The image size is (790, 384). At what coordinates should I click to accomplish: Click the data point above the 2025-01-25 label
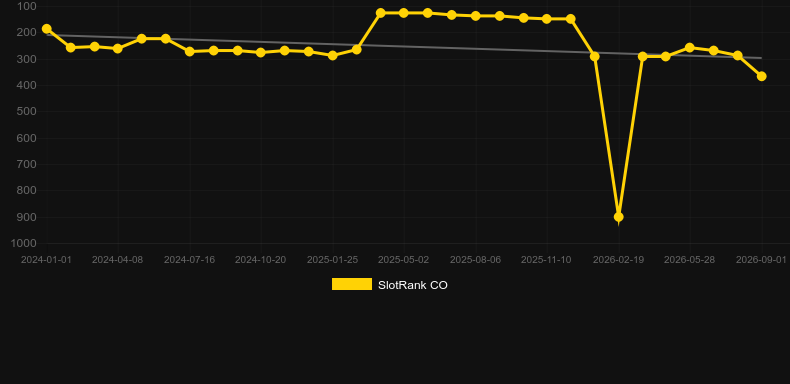click(x=333, y=55)
